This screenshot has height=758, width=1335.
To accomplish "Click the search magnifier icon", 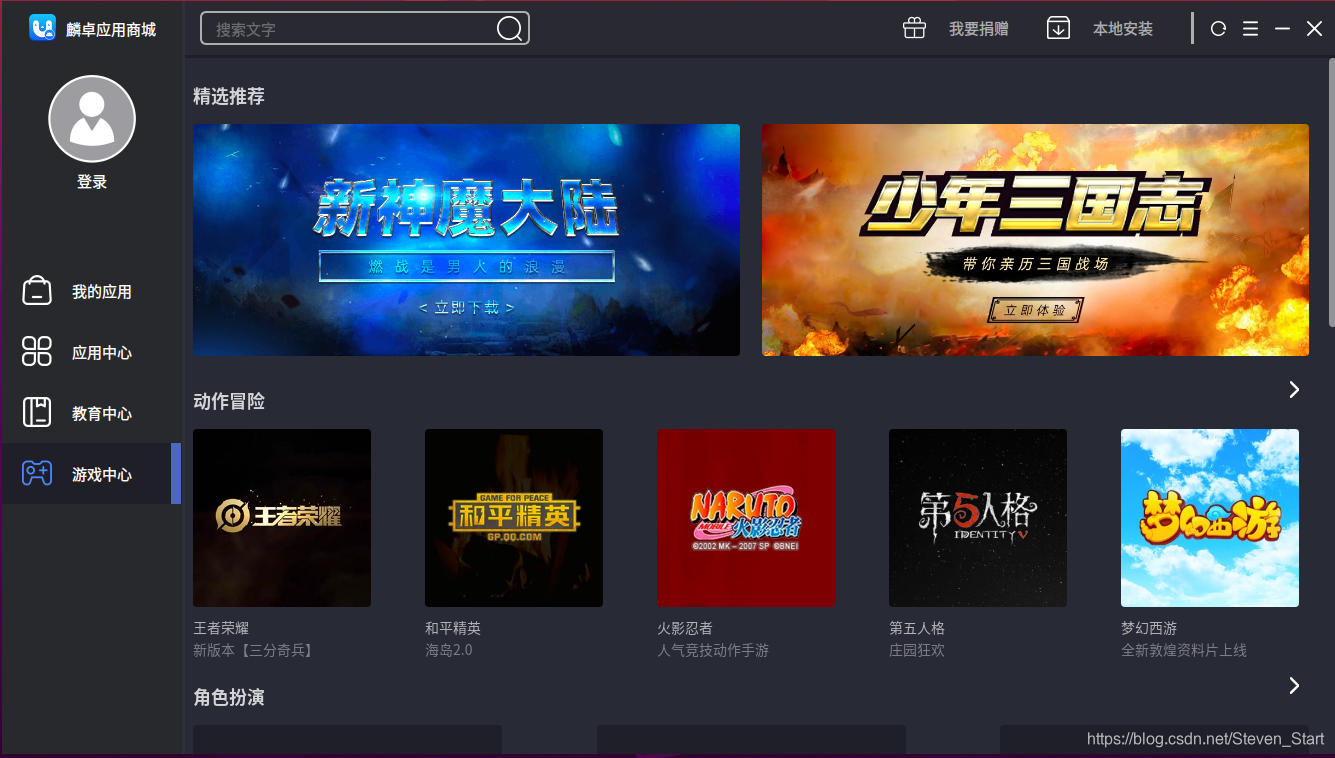I will 510,29.
